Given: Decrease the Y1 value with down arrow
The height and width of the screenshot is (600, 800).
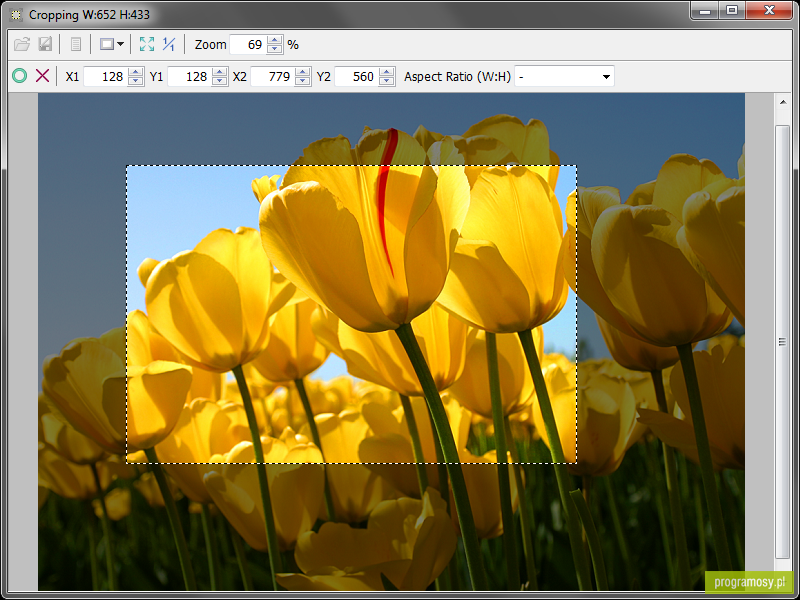Looking at the screenshot, I should [x=219, y=81].
